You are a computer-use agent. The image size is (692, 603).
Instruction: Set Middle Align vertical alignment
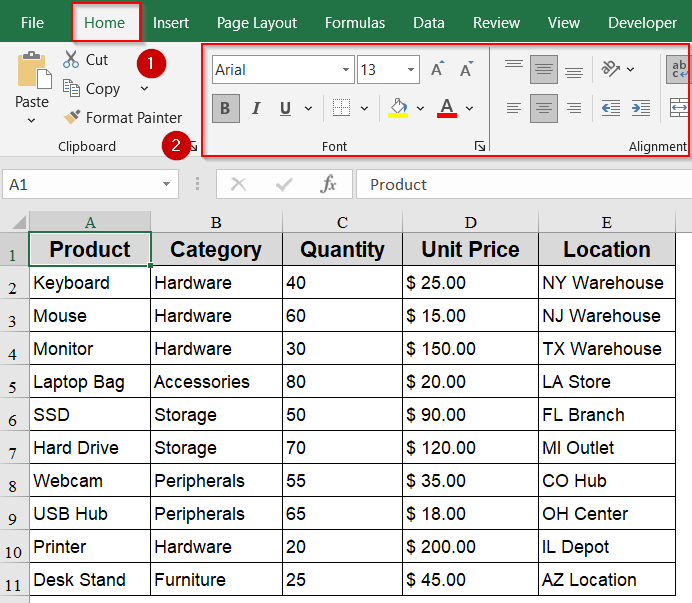[544, 69]
